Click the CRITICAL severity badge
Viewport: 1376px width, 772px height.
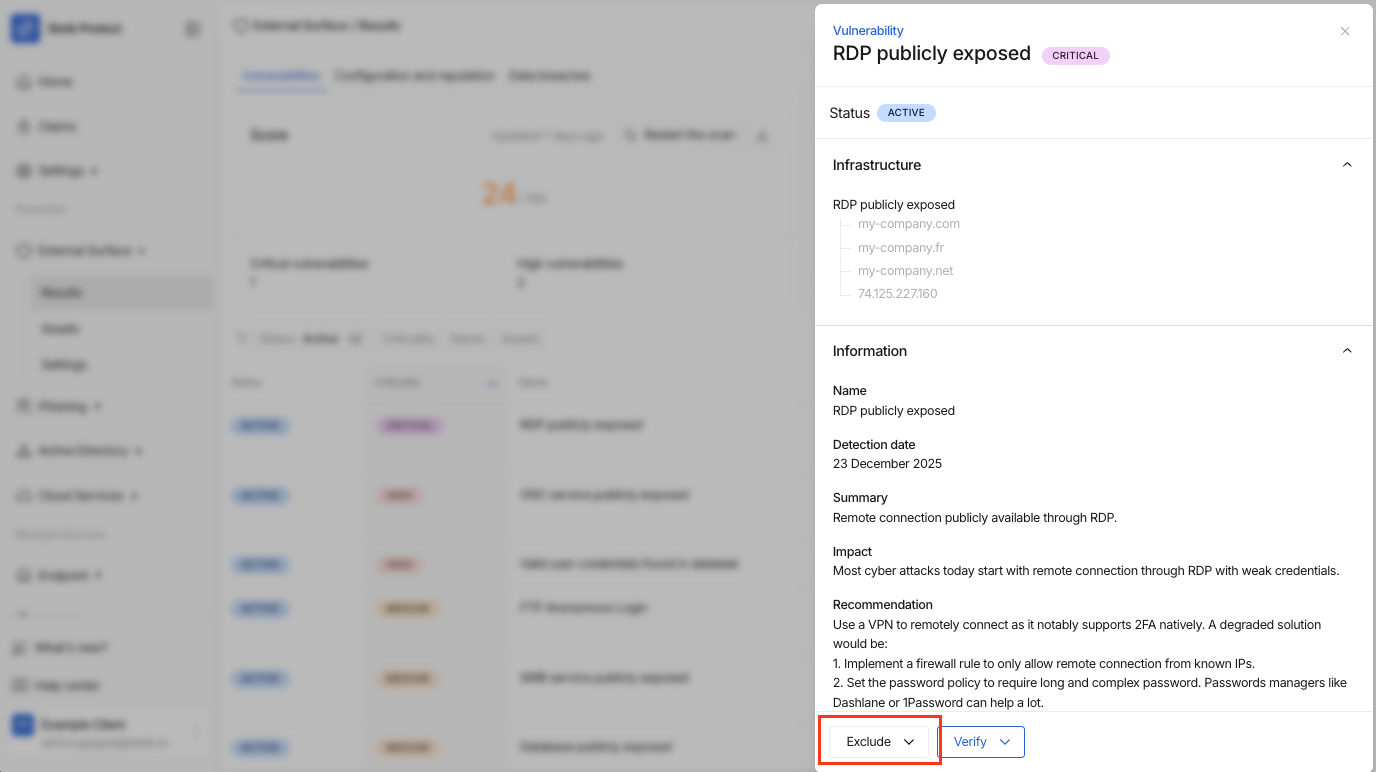pos(1075,56)
